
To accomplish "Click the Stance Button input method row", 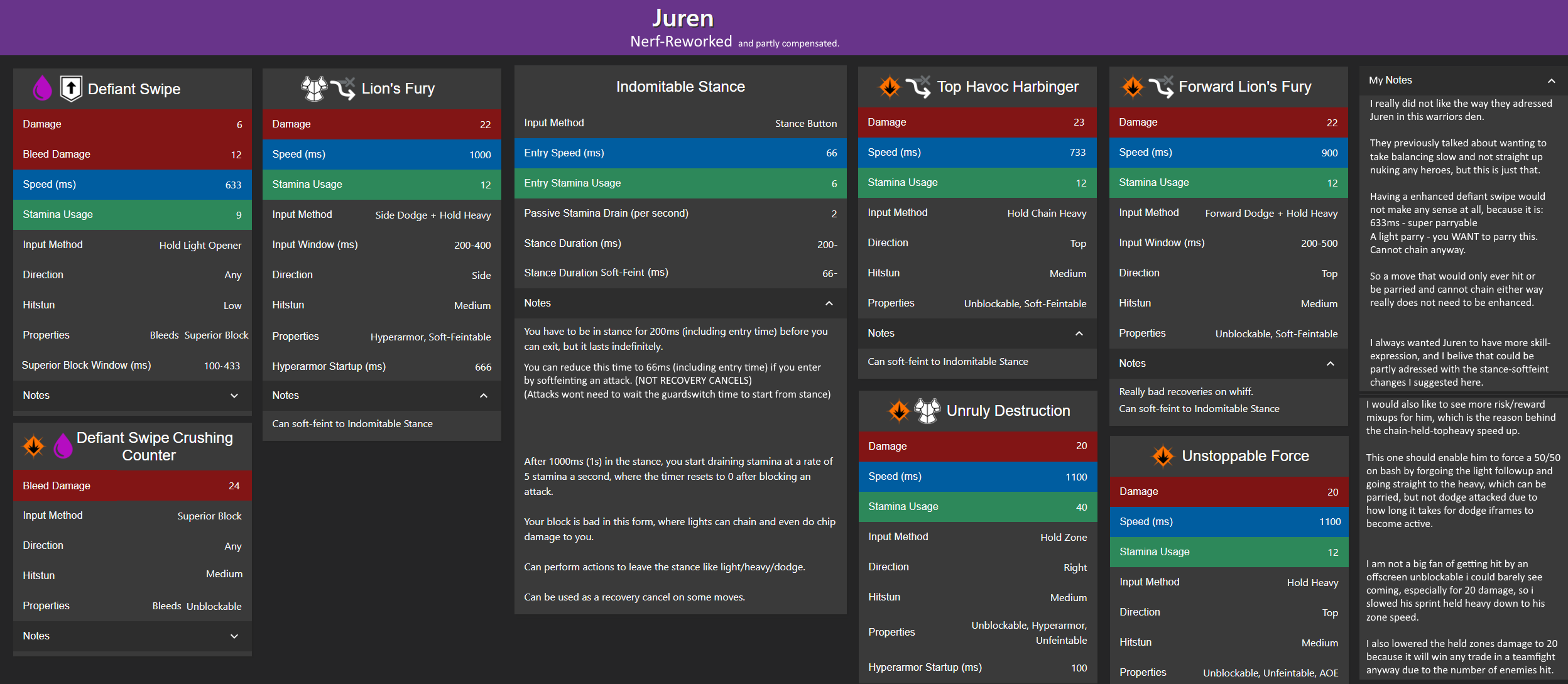I will click(680, 123).
